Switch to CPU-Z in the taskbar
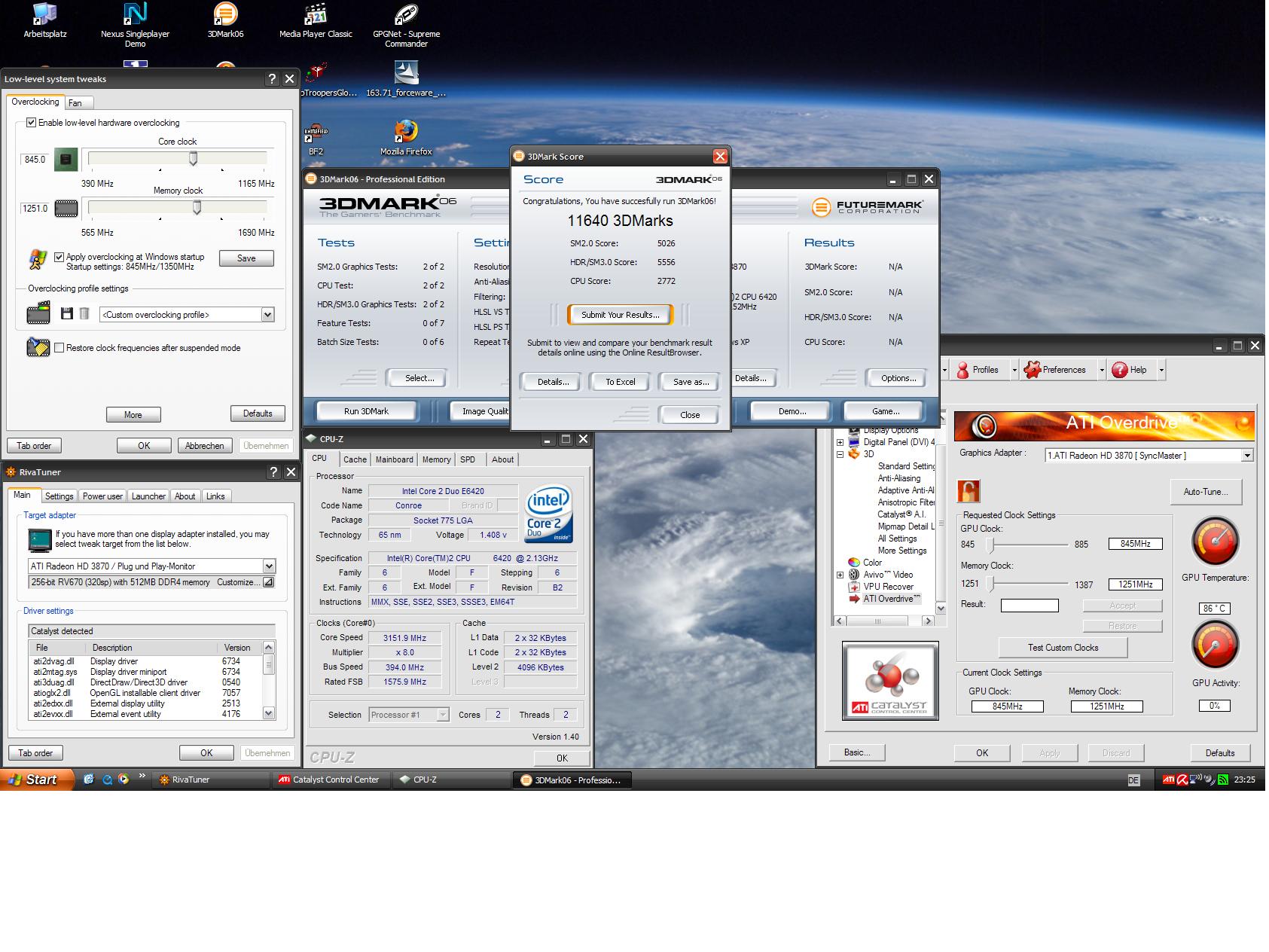Viewport: 1269px width, 952px height. point(452,780)
